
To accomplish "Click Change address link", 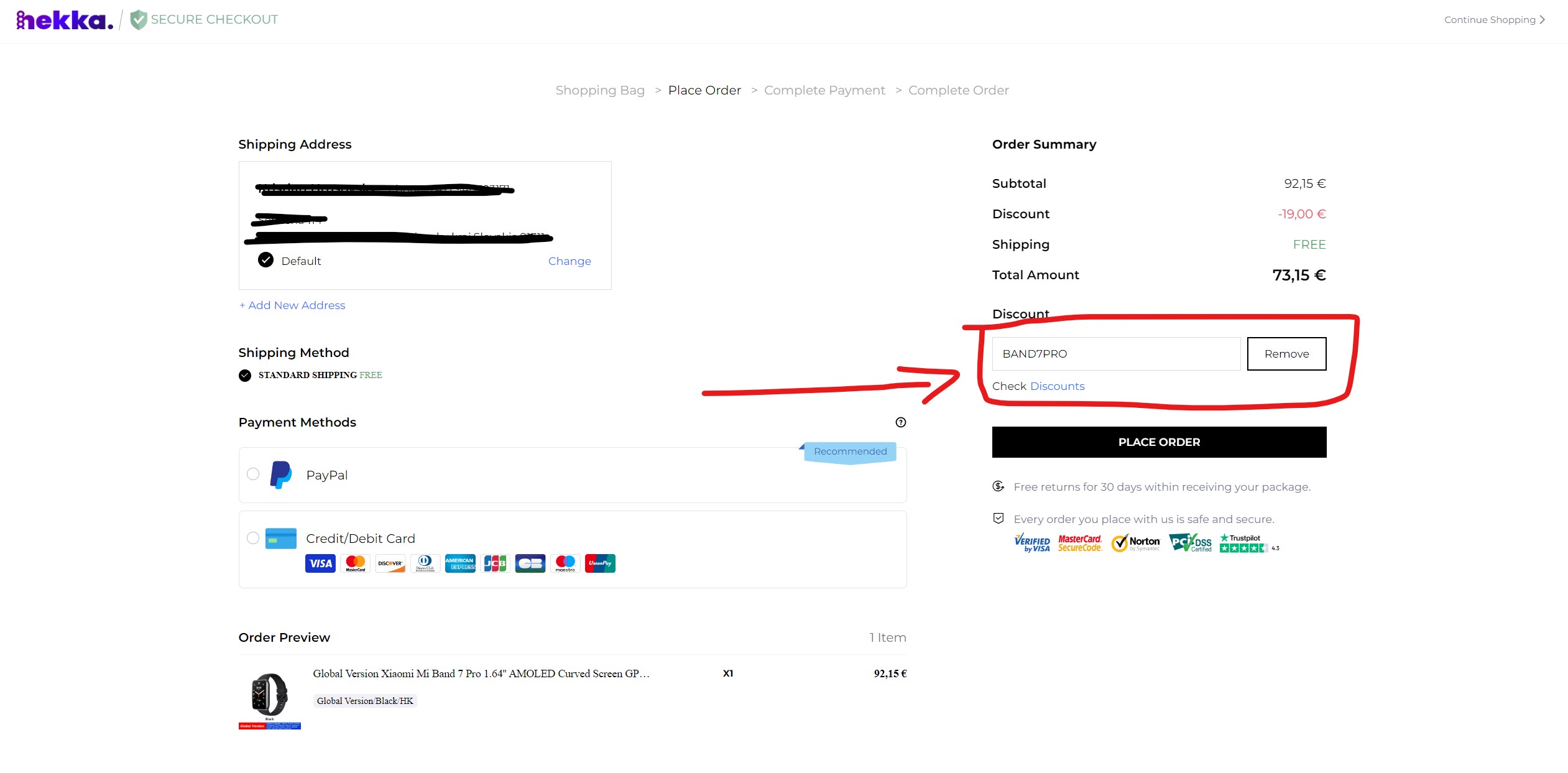I will pos(570,261).
